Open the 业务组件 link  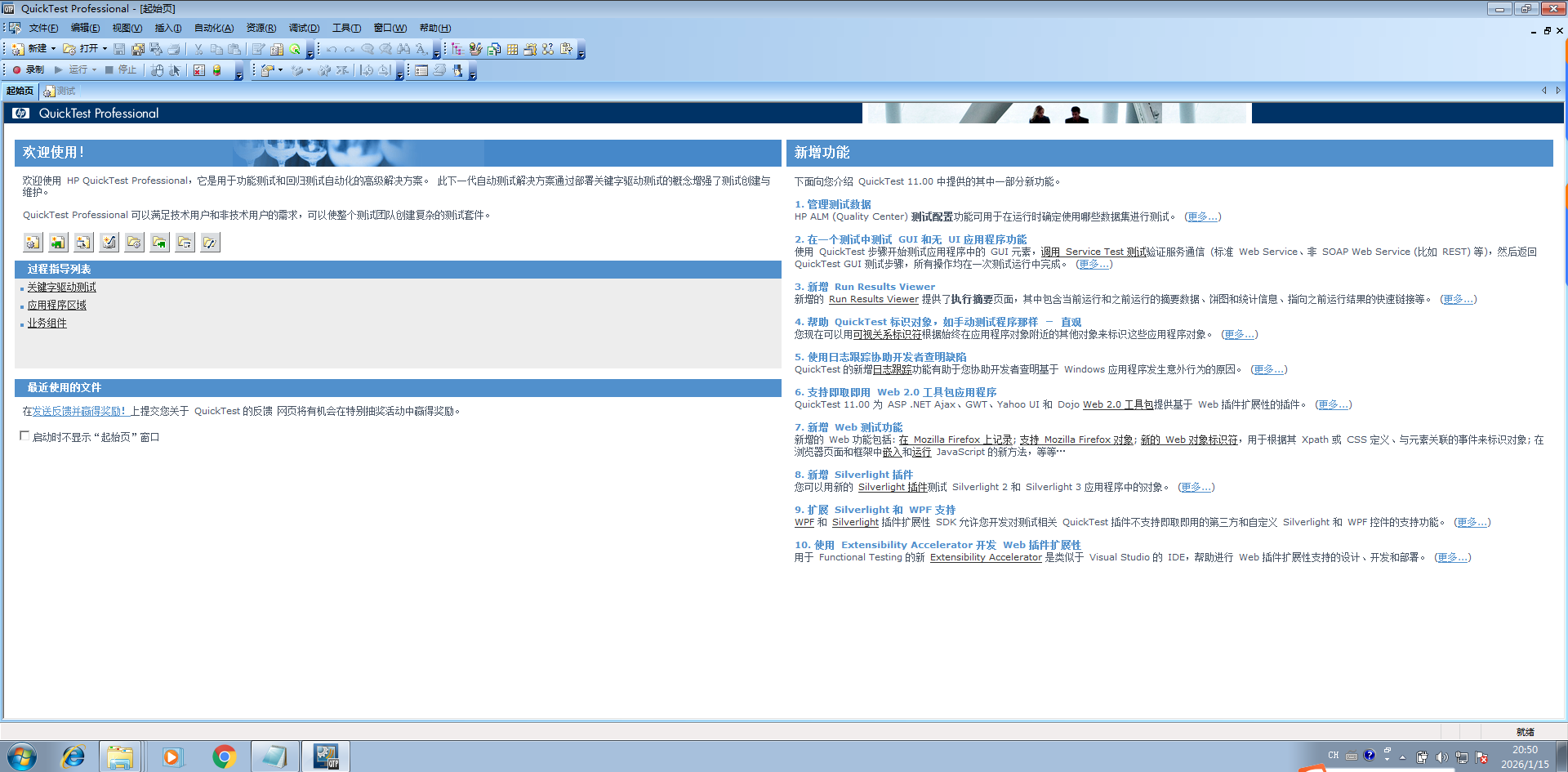click(x=47, y=324)
